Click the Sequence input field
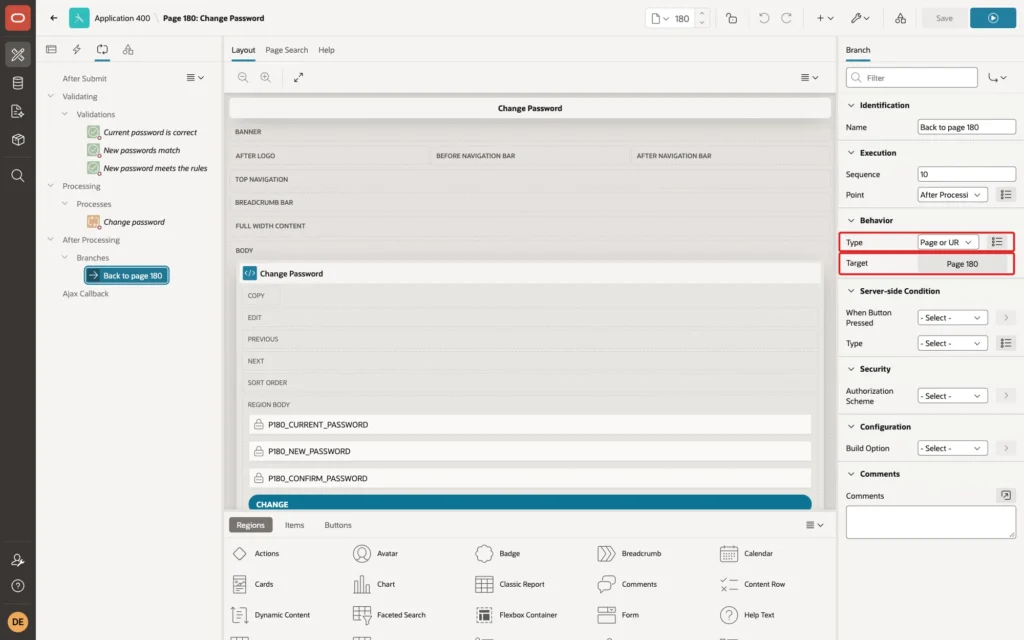Image resolution: width=1024 pixels, height=640 pixels. (967, 174)
